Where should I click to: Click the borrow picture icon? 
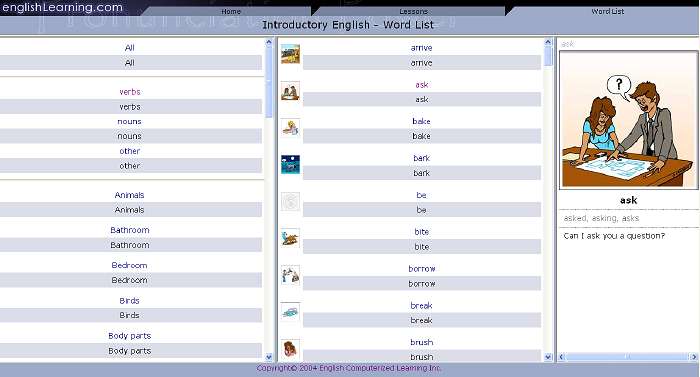(x=290, y=275)
